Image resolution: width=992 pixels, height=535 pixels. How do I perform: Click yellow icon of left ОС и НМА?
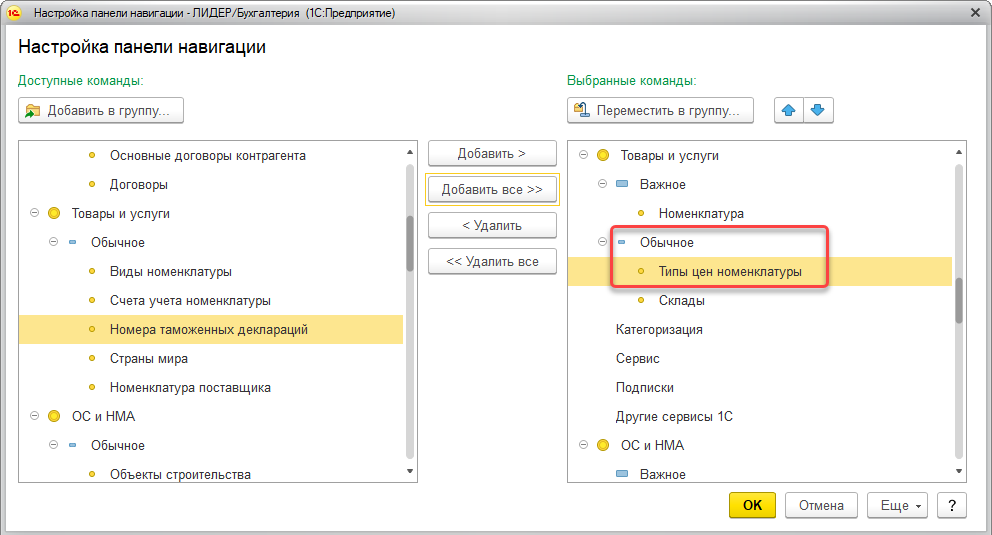point(54,416)
